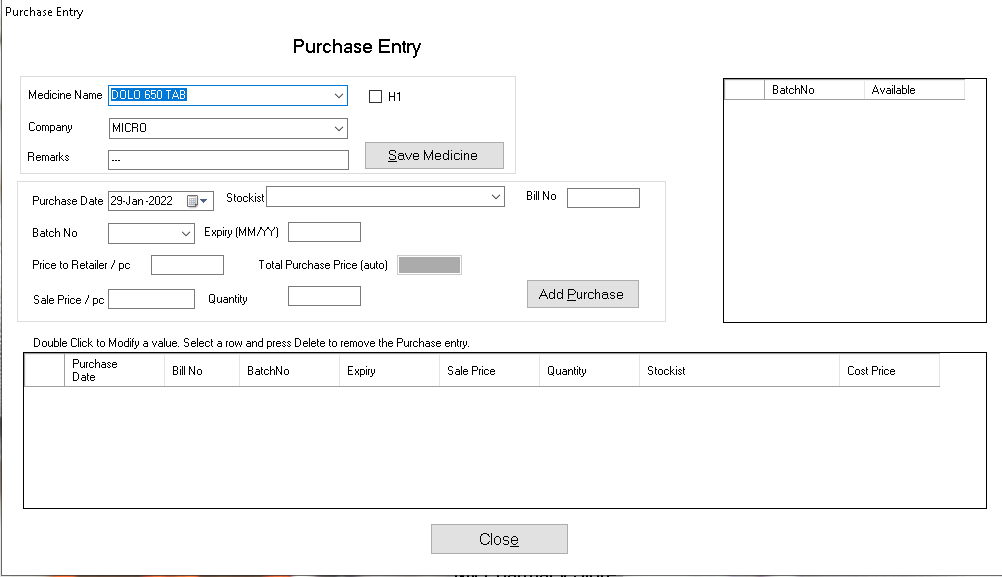Open the Batch No dropdown
Screen dimensions: 1002x577
[x=186, y=233]
